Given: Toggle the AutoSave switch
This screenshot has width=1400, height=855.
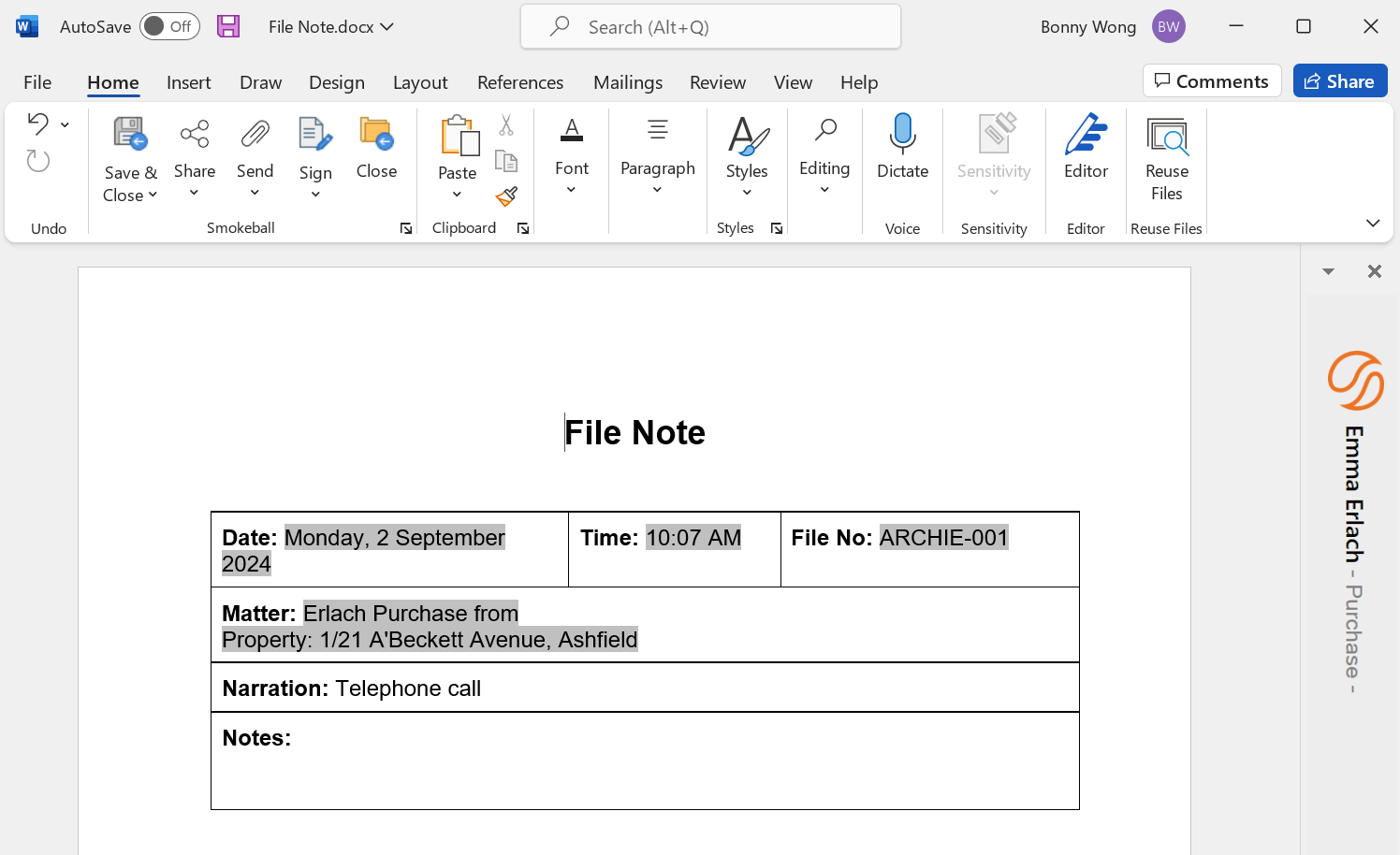Looking at the screenshot, I should 169,26.
